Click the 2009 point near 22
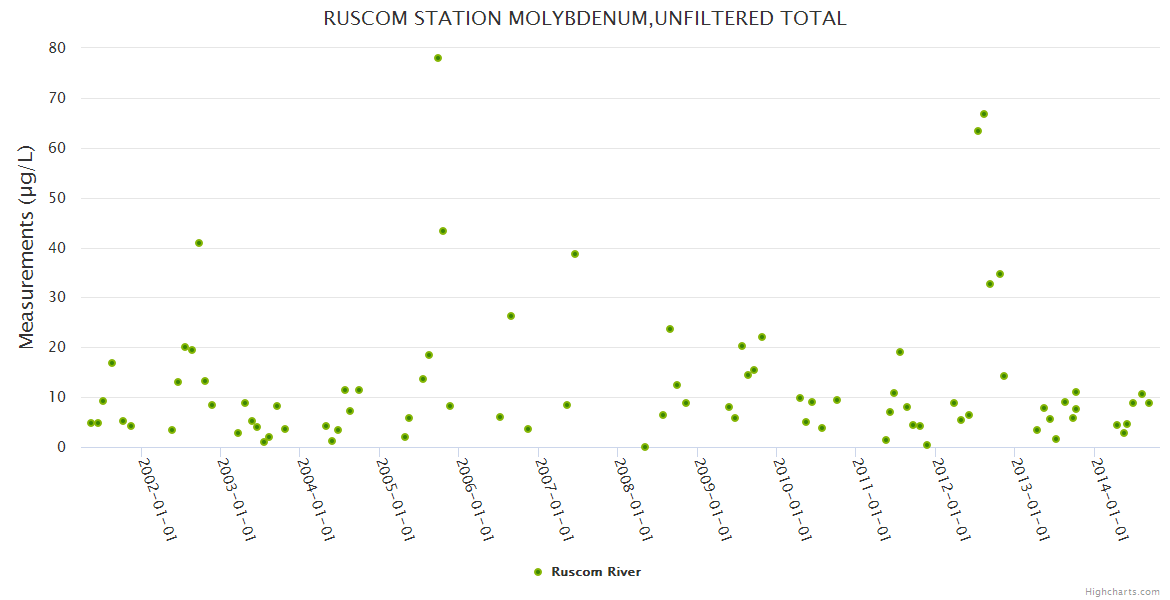The width and height of the screenshot is (1170, 600). [762, 337]
